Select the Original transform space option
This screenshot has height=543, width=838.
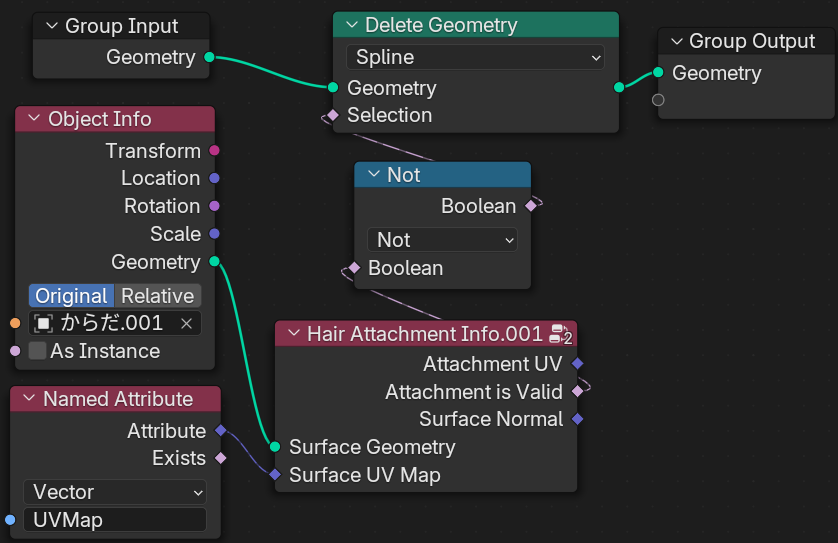tap(71, 296)
